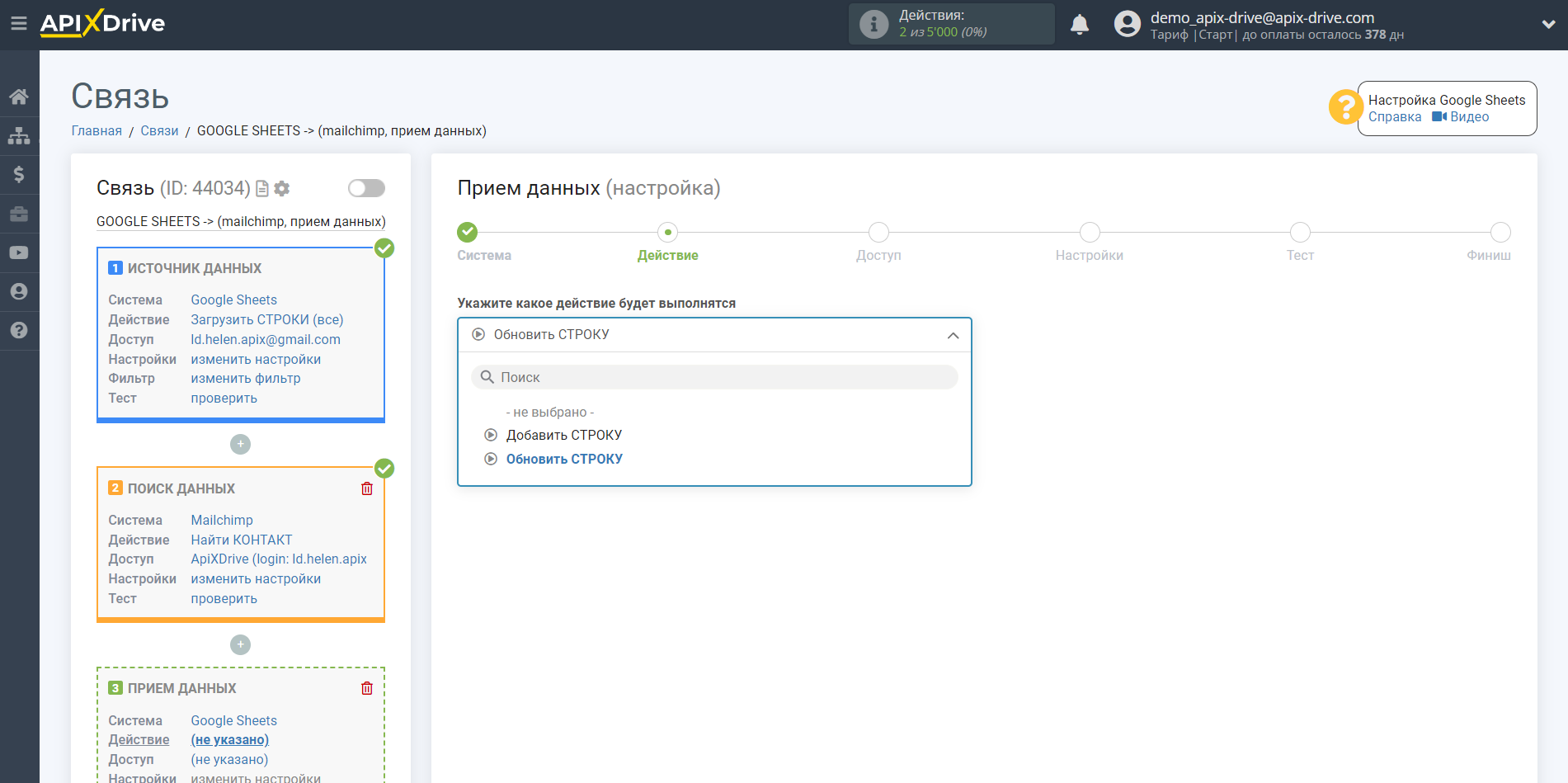This screenshot has width=1568, height=783.
Task: Click the yellow question mark help icon
Action: [1345, 107]
